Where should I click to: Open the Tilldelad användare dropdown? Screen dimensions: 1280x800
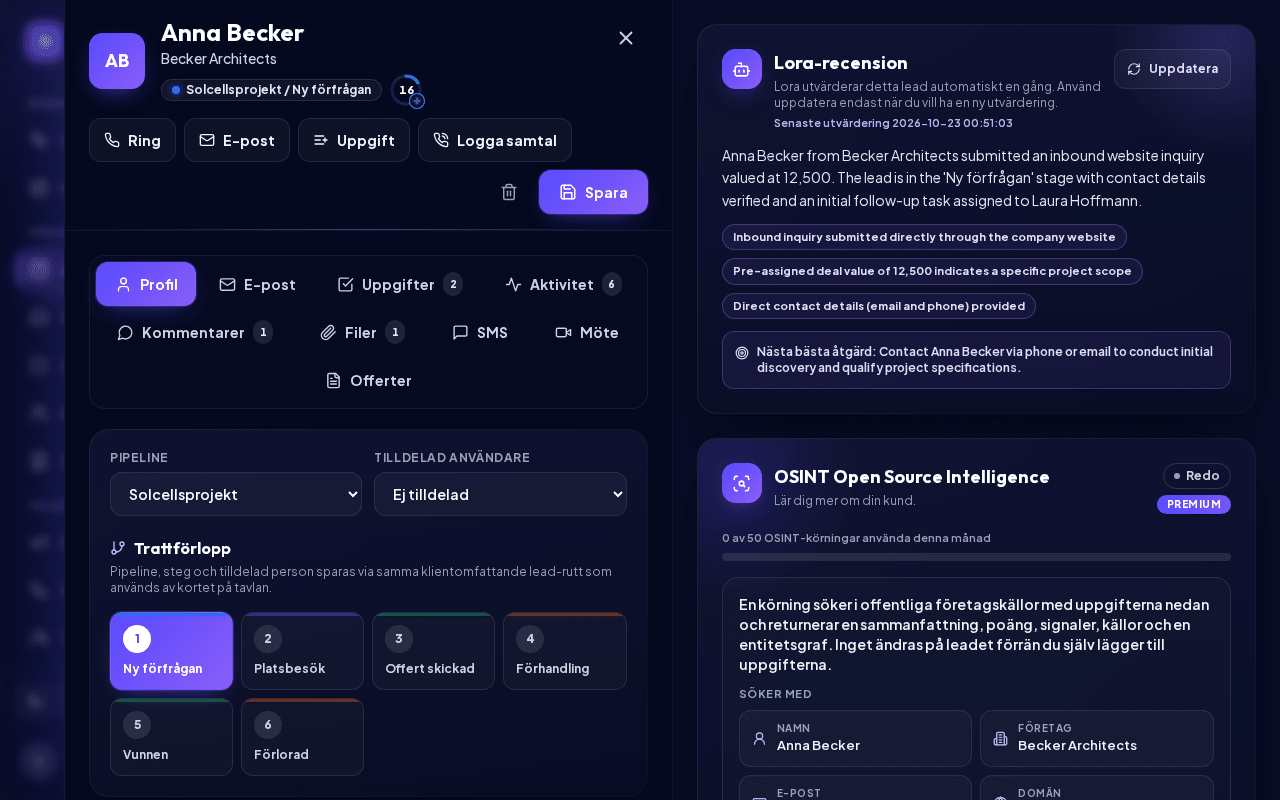coord(500,494)
